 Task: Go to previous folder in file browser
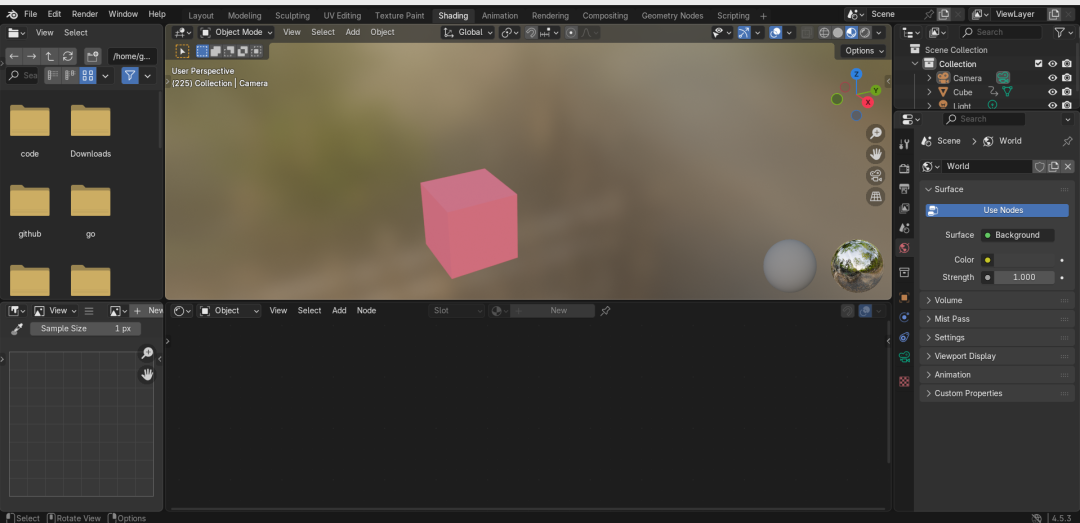pyautogui.click(x=14, y=57)
